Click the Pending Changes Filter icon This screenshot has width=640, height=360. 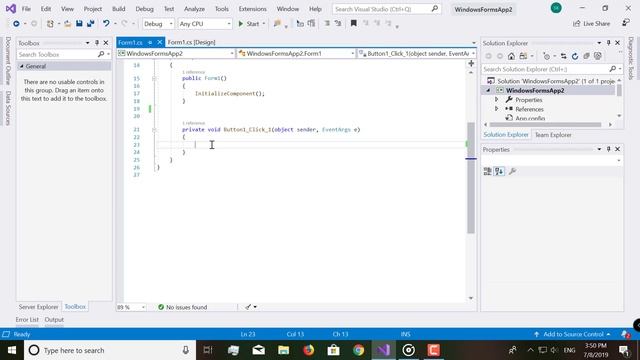tap(547, 56)
